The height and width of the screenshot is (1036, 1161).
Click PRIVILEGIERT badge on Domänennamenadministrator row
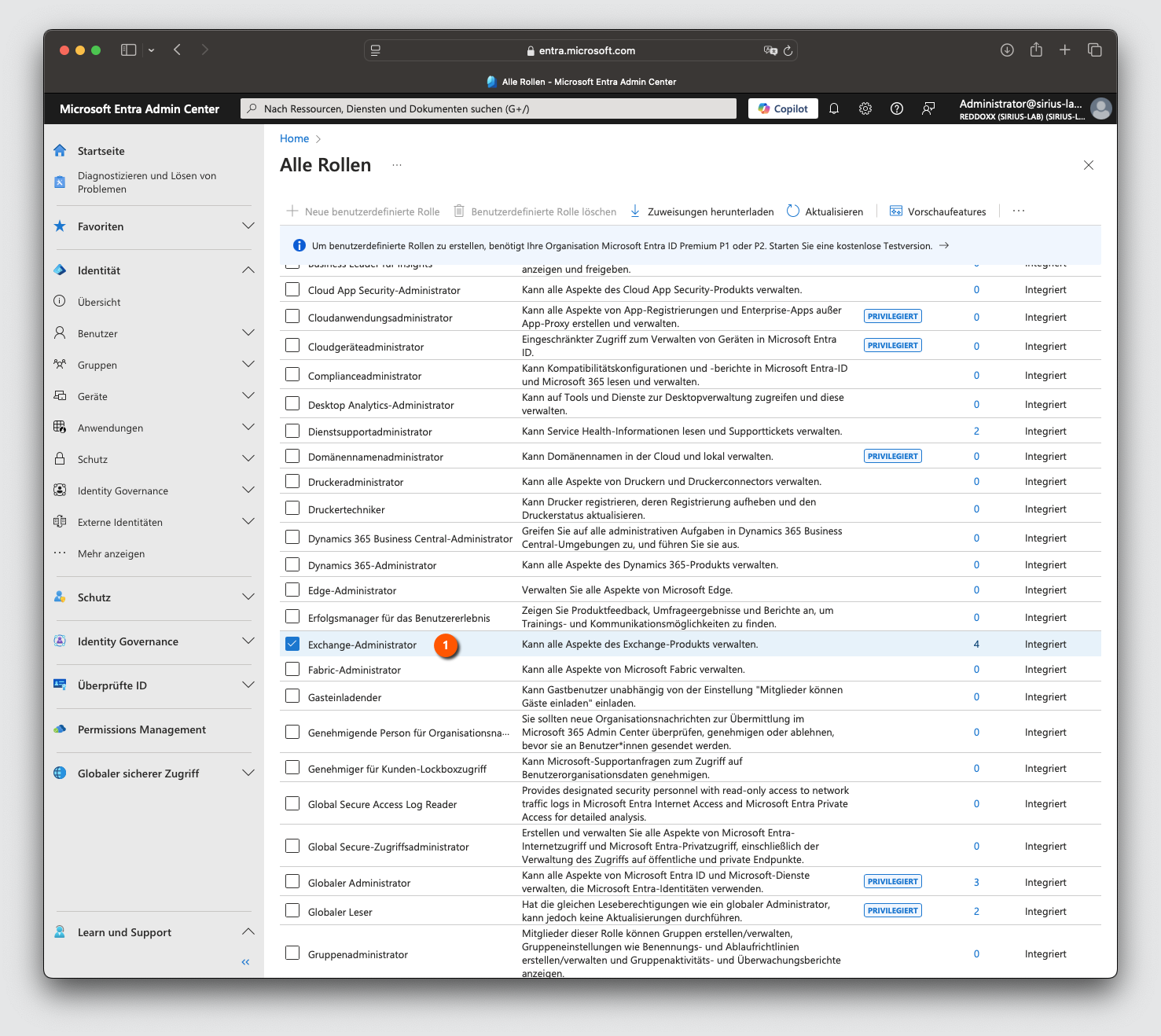tap(893, 456)
